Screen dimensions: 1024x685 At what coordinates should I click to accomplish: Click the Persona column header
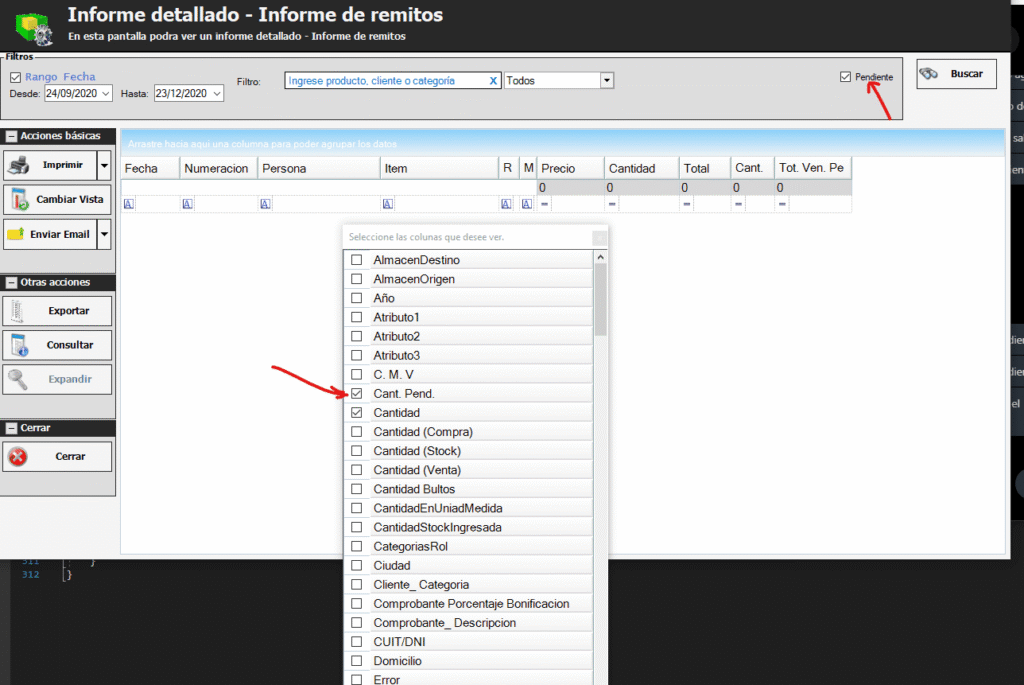pos(318,169)
